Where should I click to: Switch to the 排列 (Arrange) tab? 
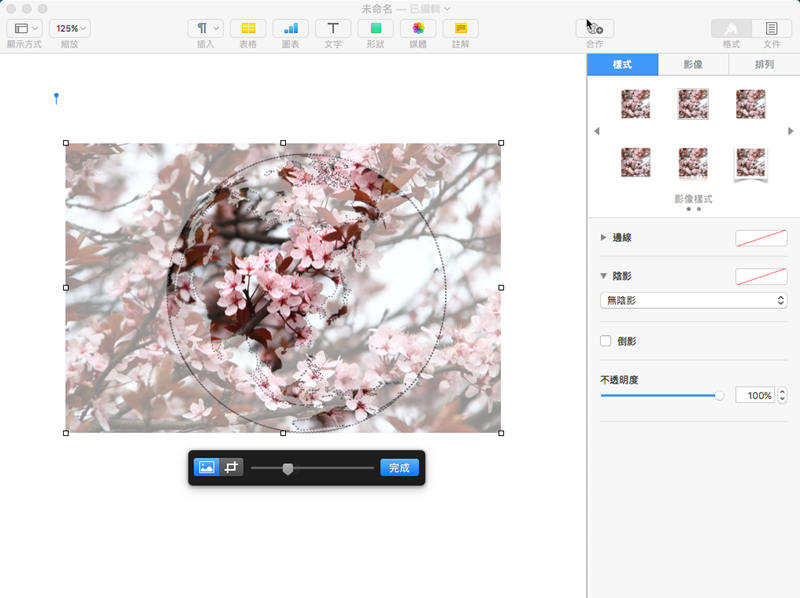(x=763, y=65)
